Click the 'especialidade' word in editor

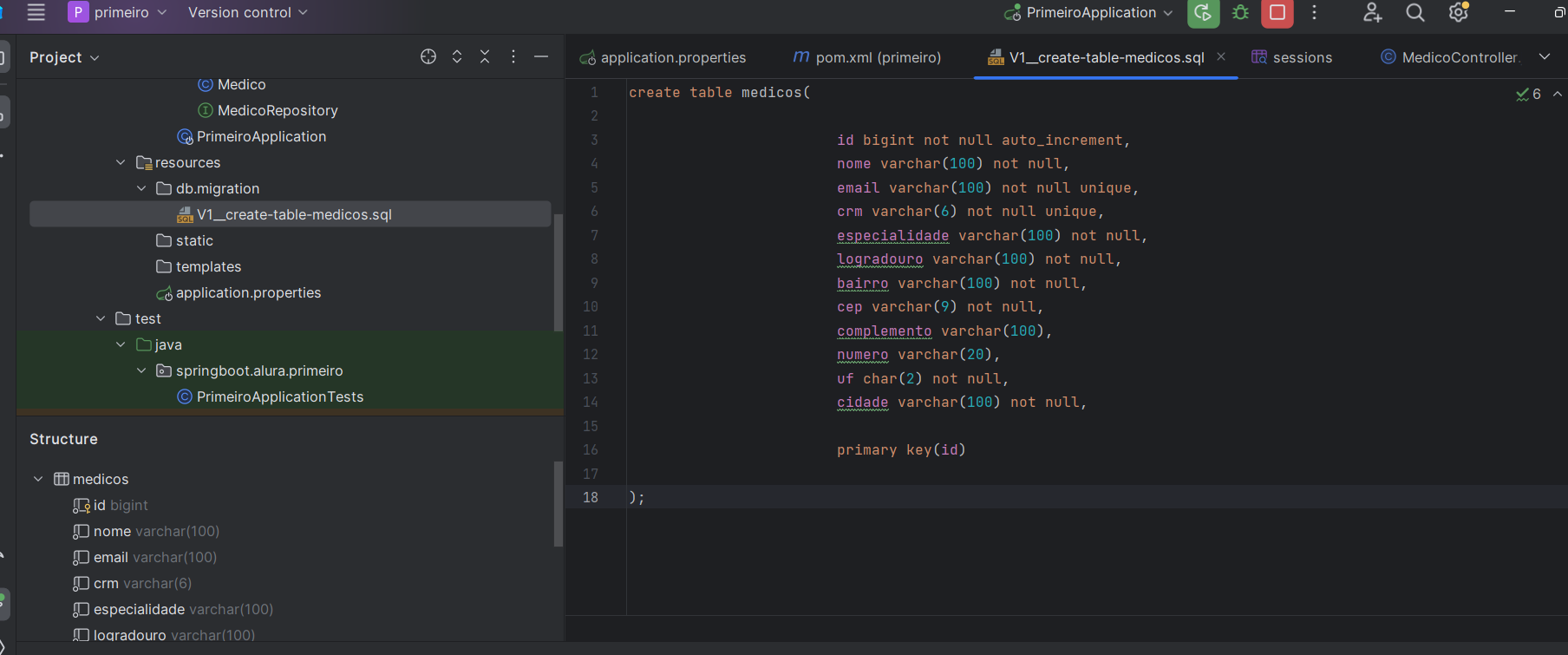tap(892, 235)
